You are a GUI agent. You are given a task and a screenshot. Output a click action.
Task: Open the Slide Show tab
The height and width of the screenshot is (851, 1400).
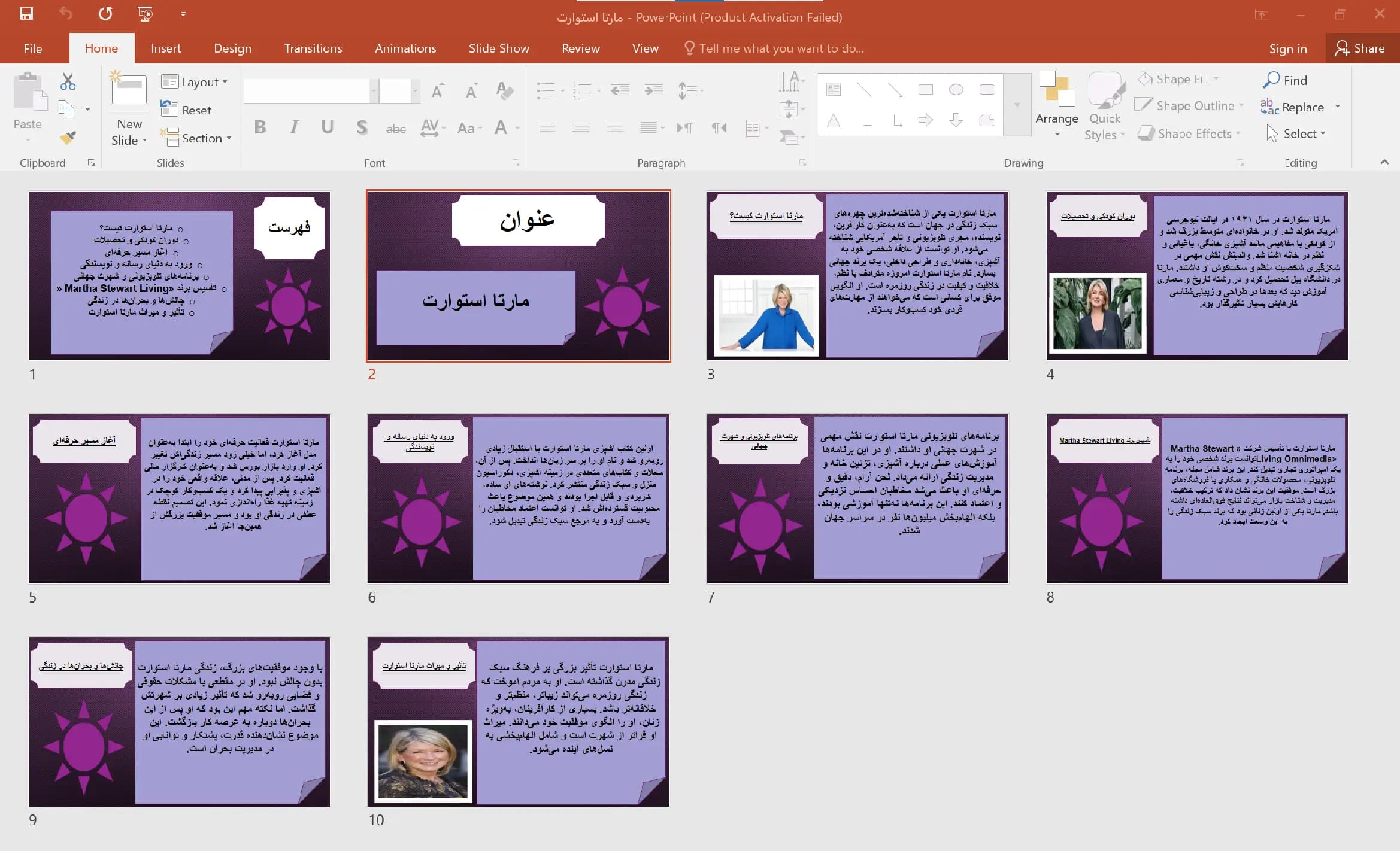coord(499,48)
